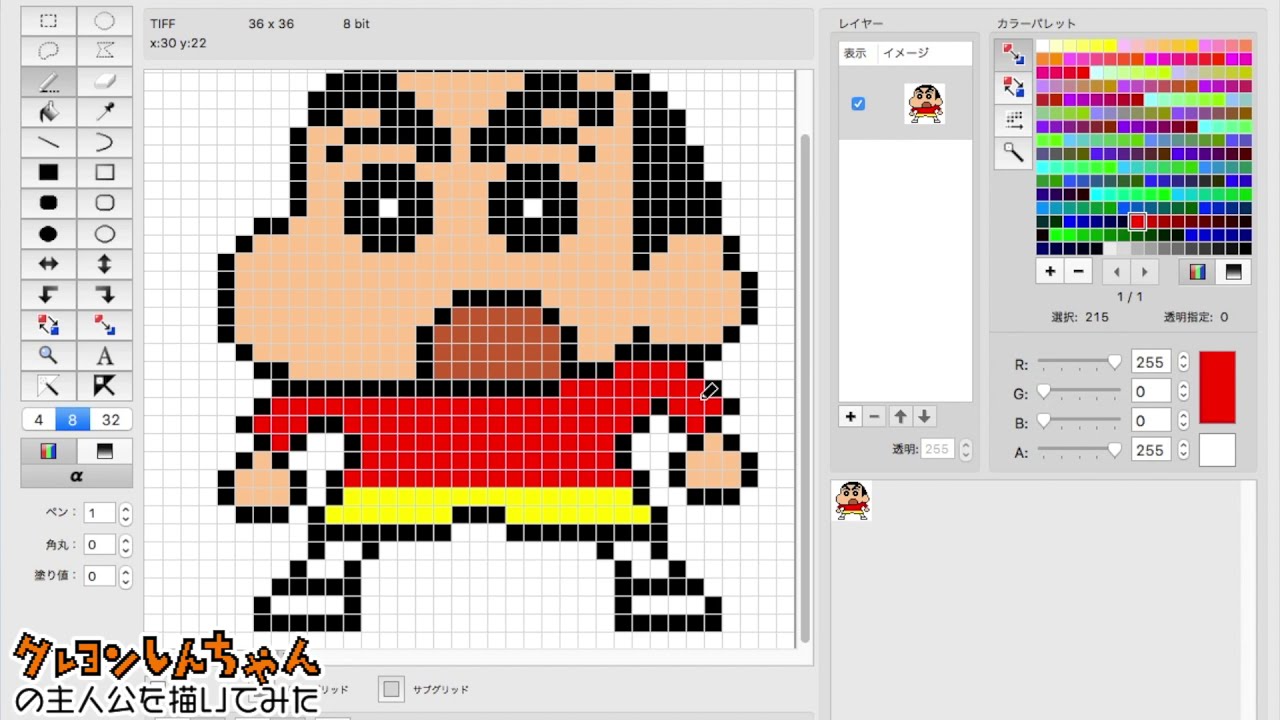Activate the pencil drawing tool
This screenshot has height=720, width=1280.
point(48,81)
